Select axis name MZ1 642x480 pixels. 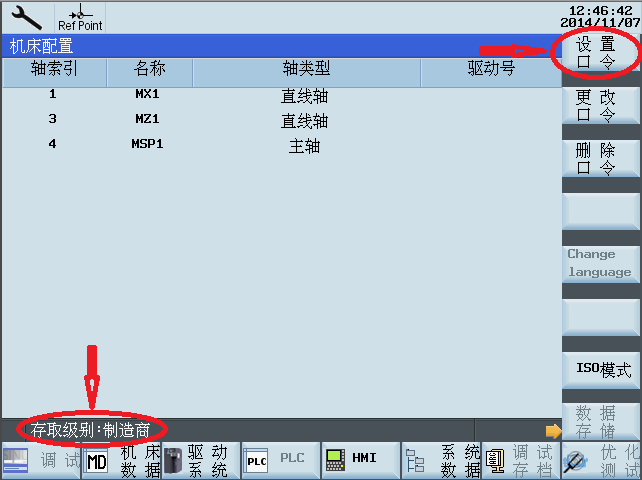(147, 119)
